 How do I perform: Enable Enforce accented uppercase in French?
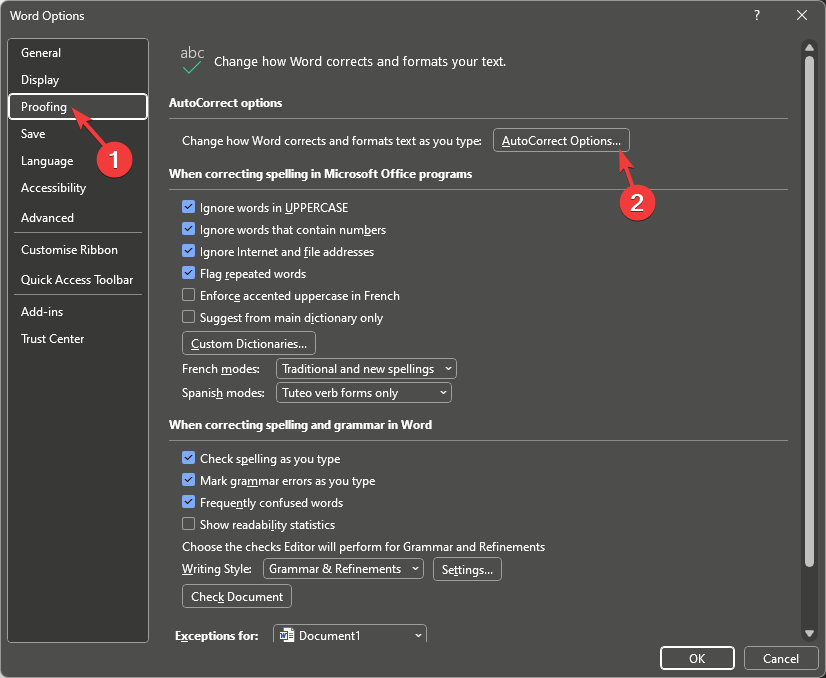pyautogui.click(x=188, y=296)
